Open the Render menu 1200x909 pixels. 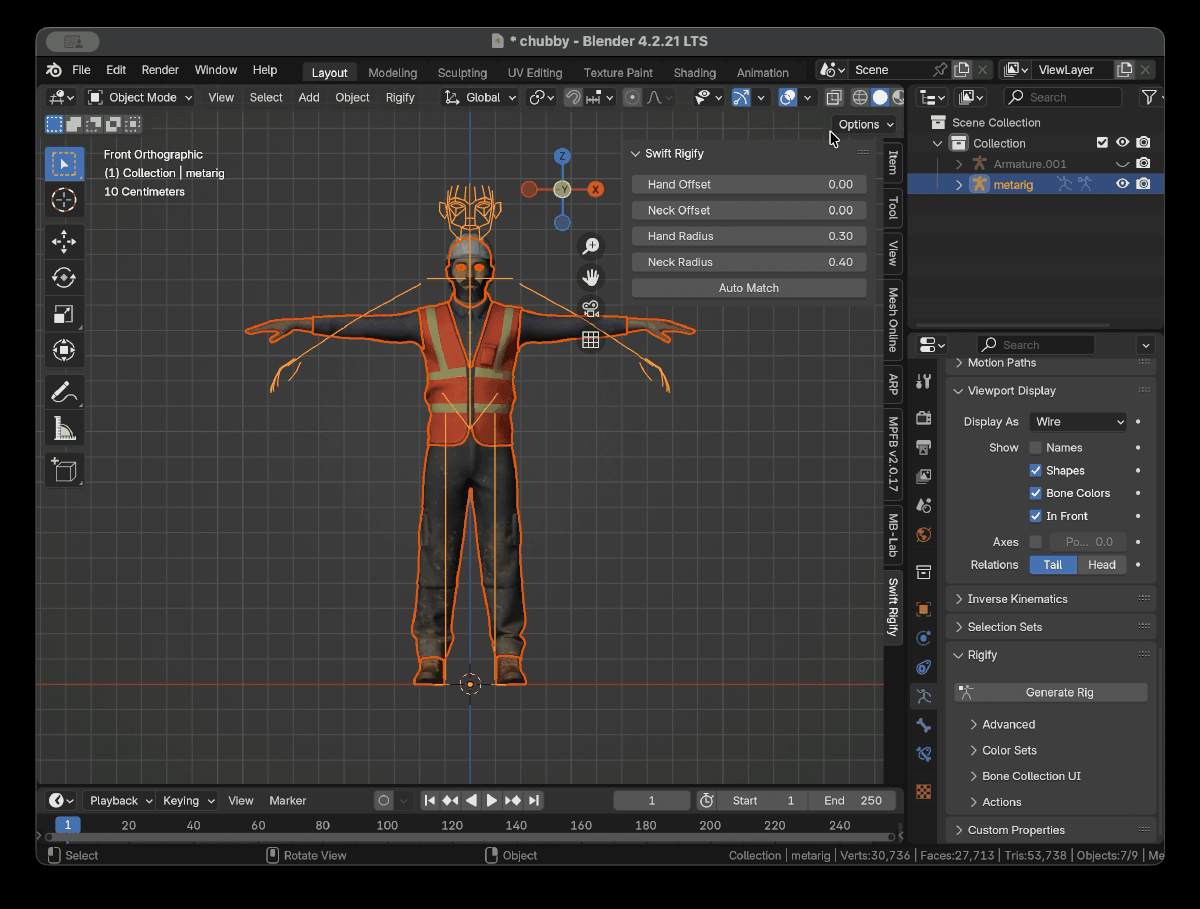160,70
